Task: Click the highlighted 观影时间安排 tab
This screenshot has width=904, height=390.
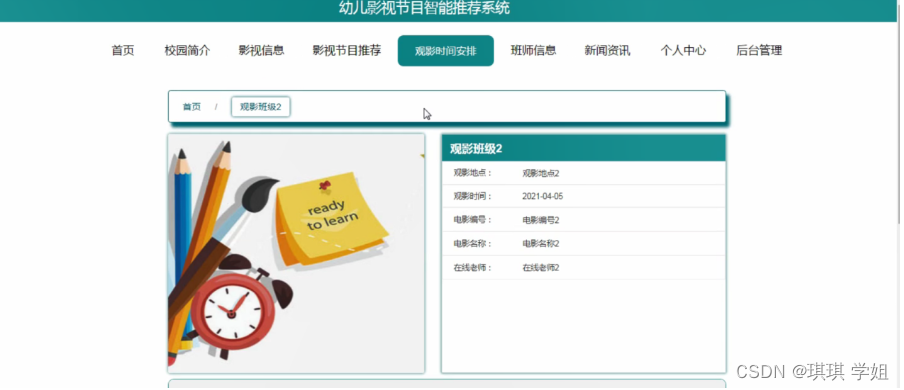Action: tap(446, 51)
